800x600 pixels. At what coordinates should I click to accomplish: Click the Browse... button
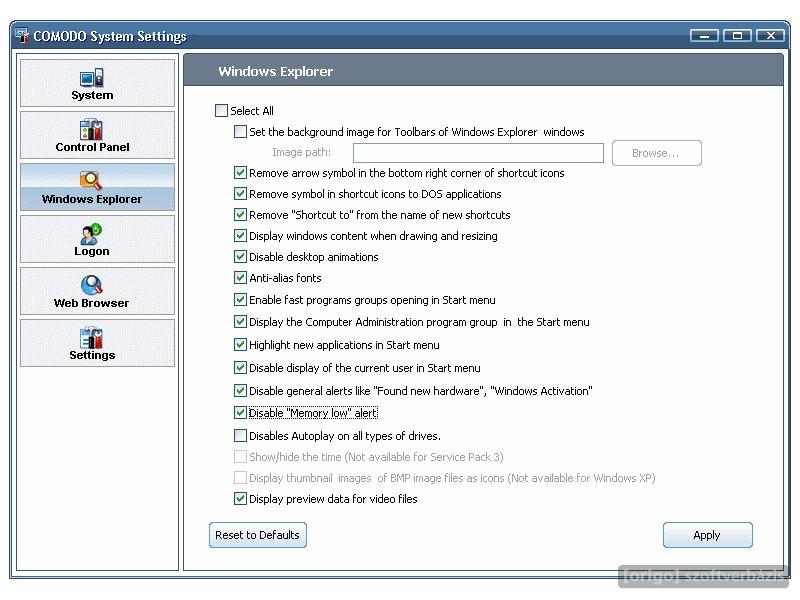(657, 153)
